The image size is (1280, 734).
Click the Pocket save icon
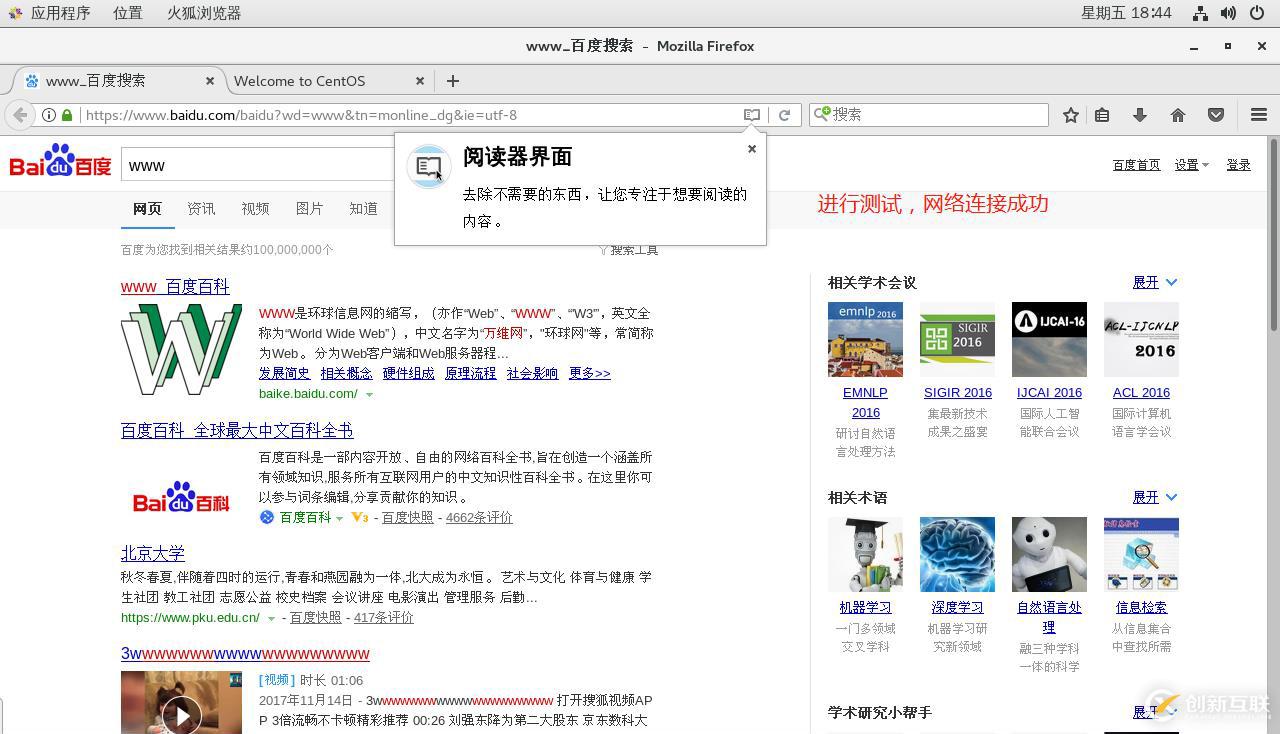pyautogui.click(x=1216, y=115)
